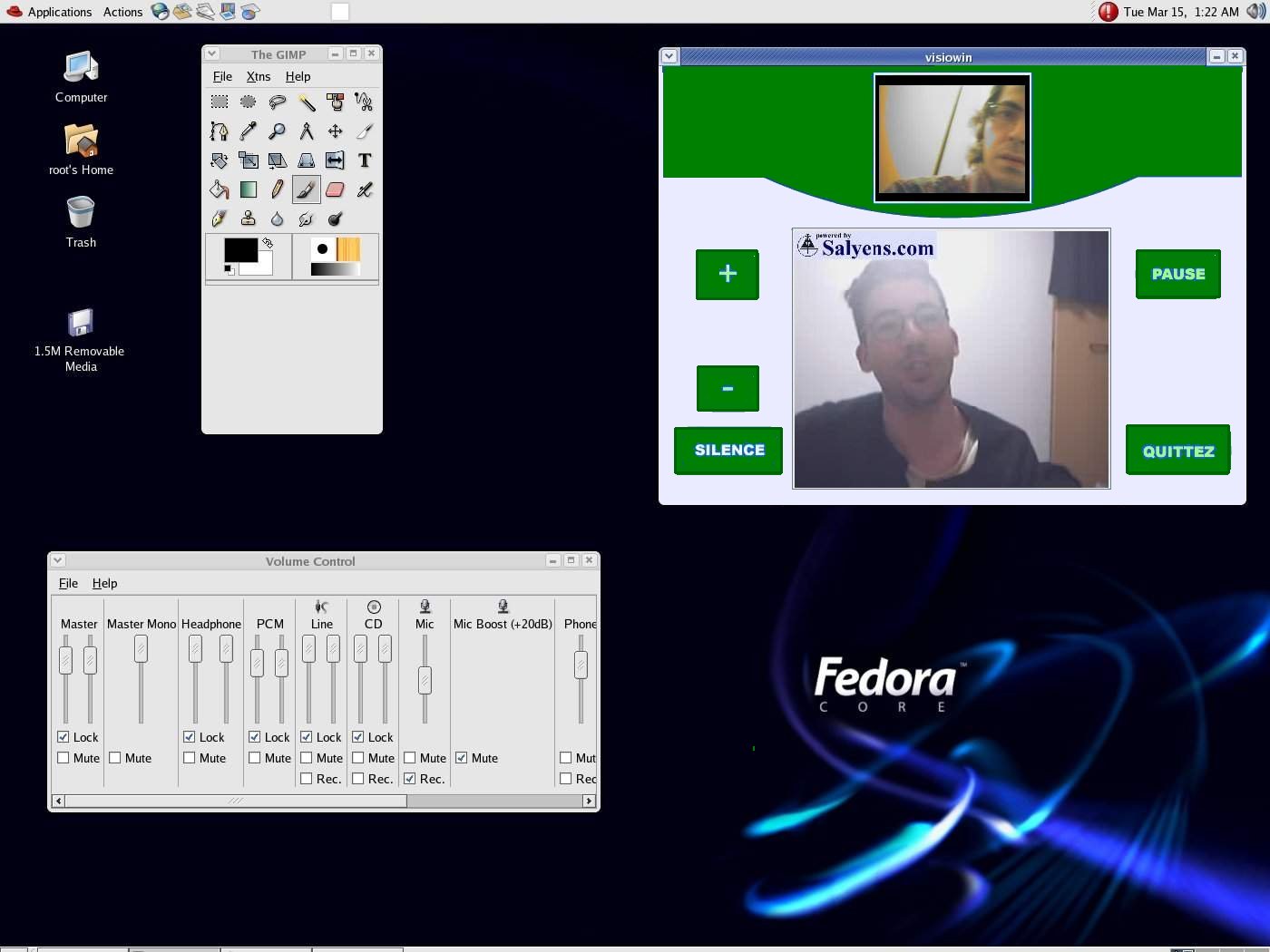Choose the Fuzzy Select magic wand tool
Image resolution: width=1270 pixels, height=952 pixels.
click(307, 102)
